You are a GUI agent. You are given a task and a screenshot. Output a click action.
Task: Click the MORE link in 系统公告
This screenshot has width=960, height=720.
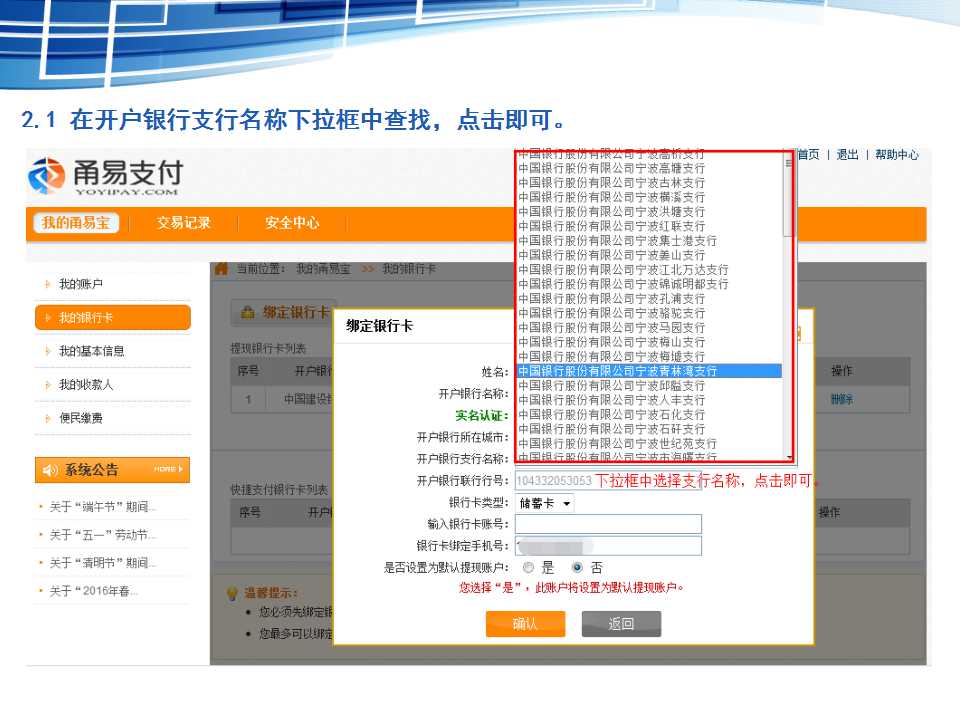(x=168, y=469)
